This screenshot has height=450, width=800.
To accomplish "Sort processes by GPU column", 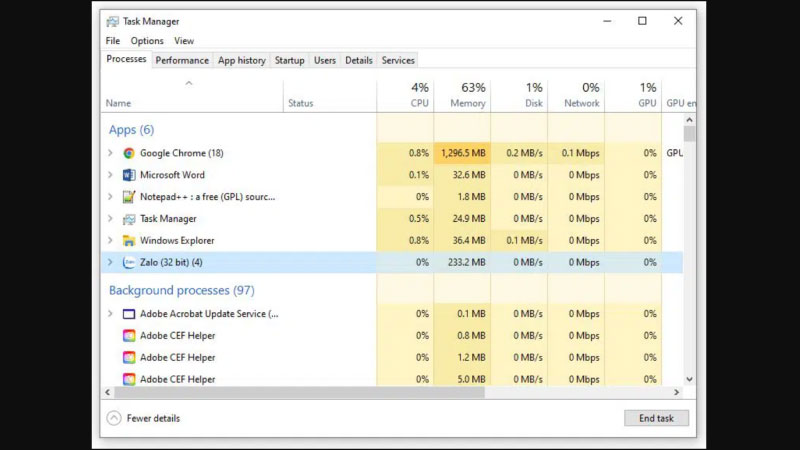I will point(633,95).
